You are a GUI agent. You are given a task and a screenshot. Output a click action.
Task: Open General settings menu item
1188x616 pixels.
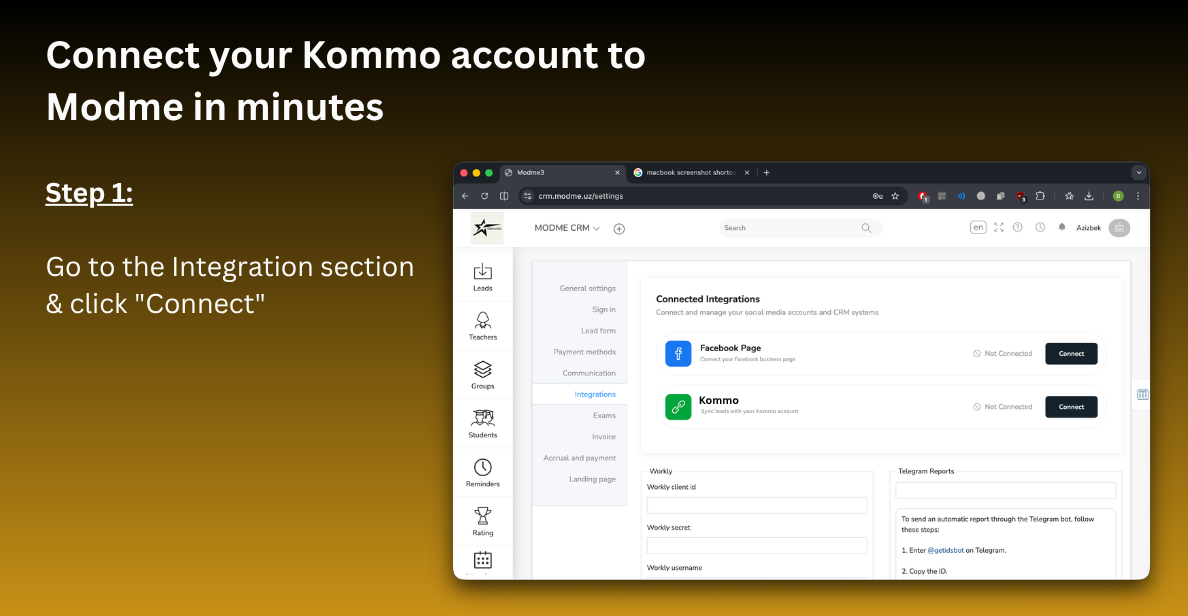588,289
